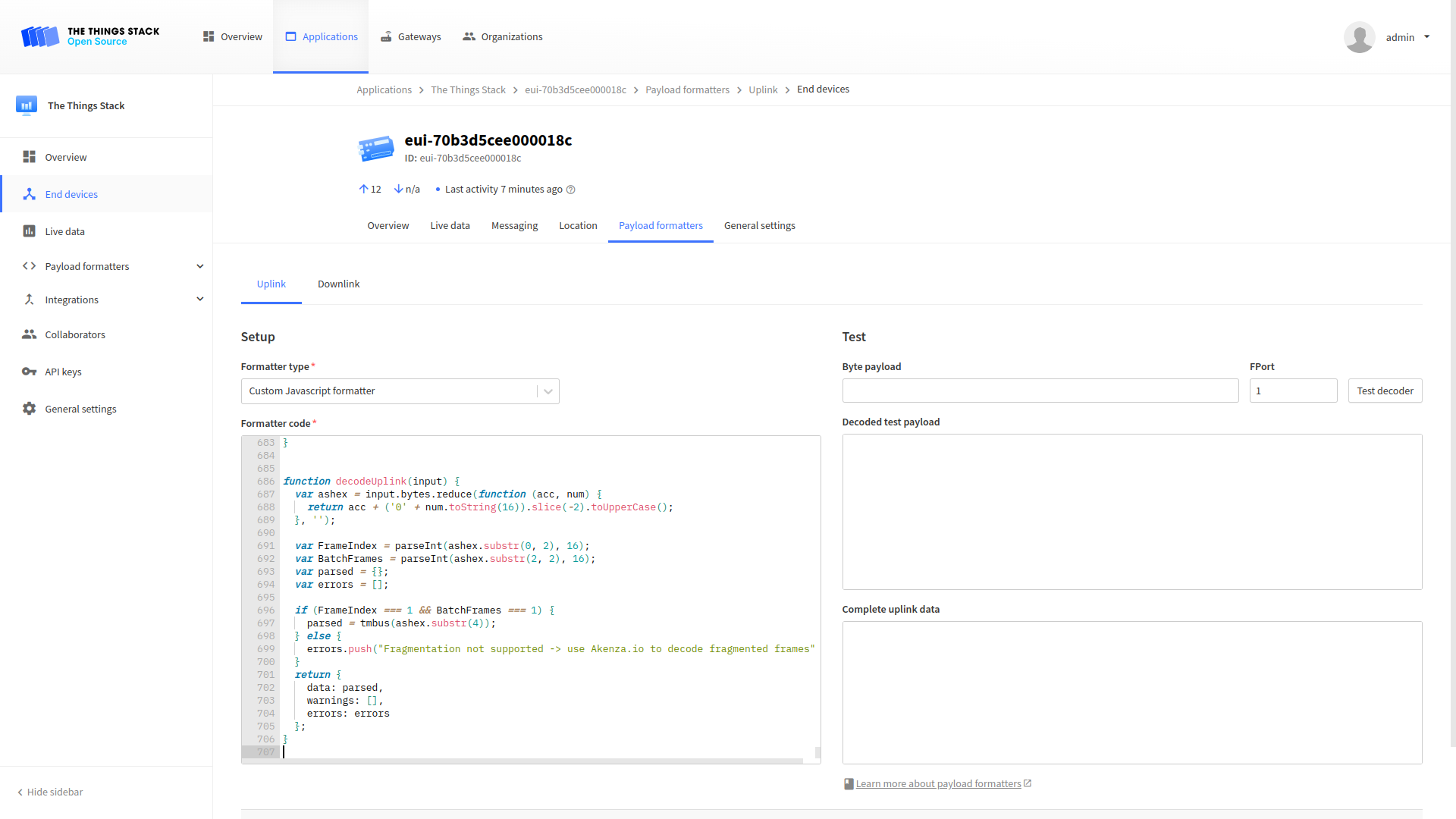1456x819 pixels.
Task: Open the device General settings tab
Action: tap(759, 226)
